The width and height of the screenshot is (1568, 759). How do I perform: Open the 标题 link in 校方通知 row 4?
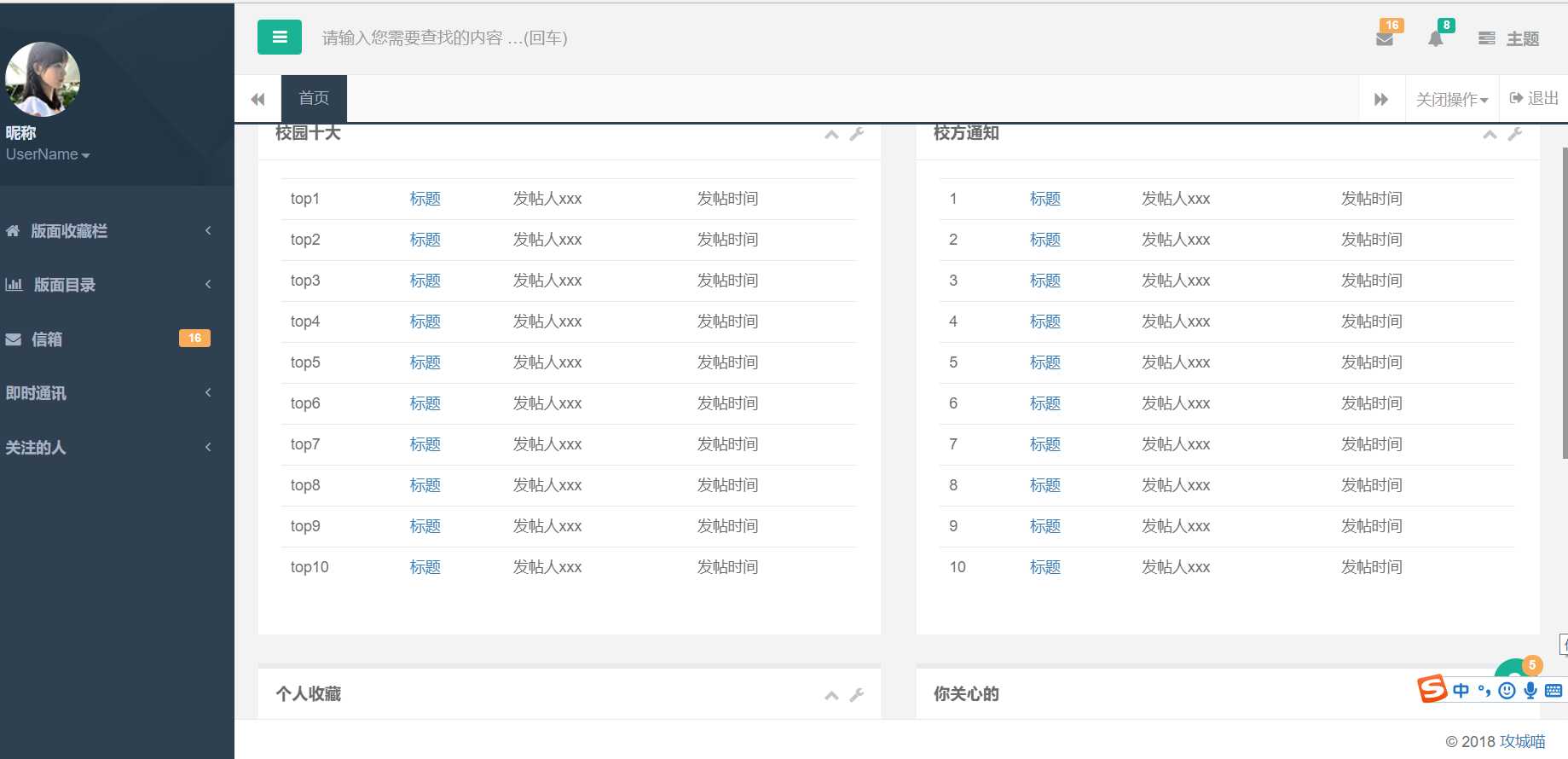(1045, 322)
